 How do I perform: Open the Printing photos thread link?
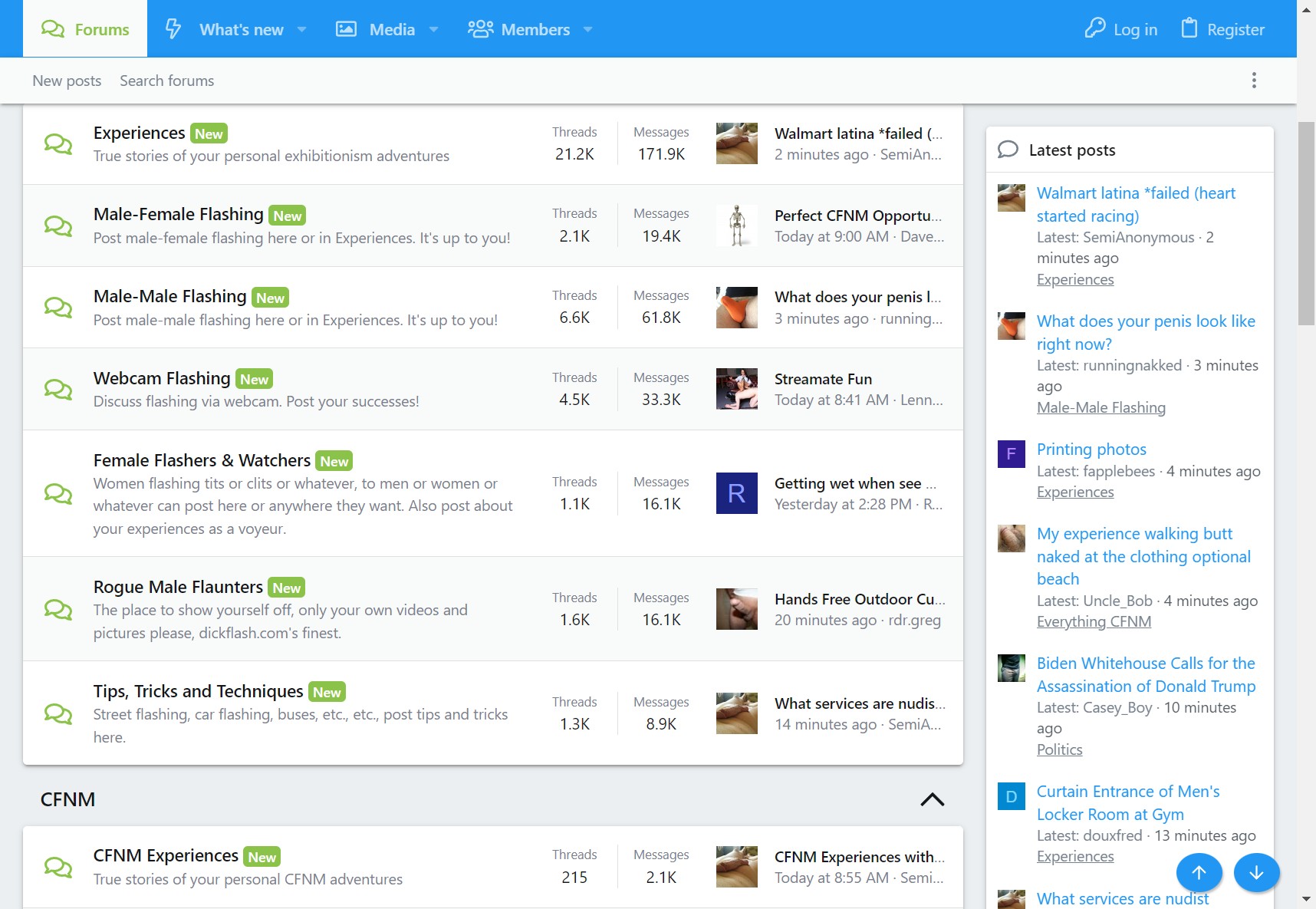[x=1091, y=450]
